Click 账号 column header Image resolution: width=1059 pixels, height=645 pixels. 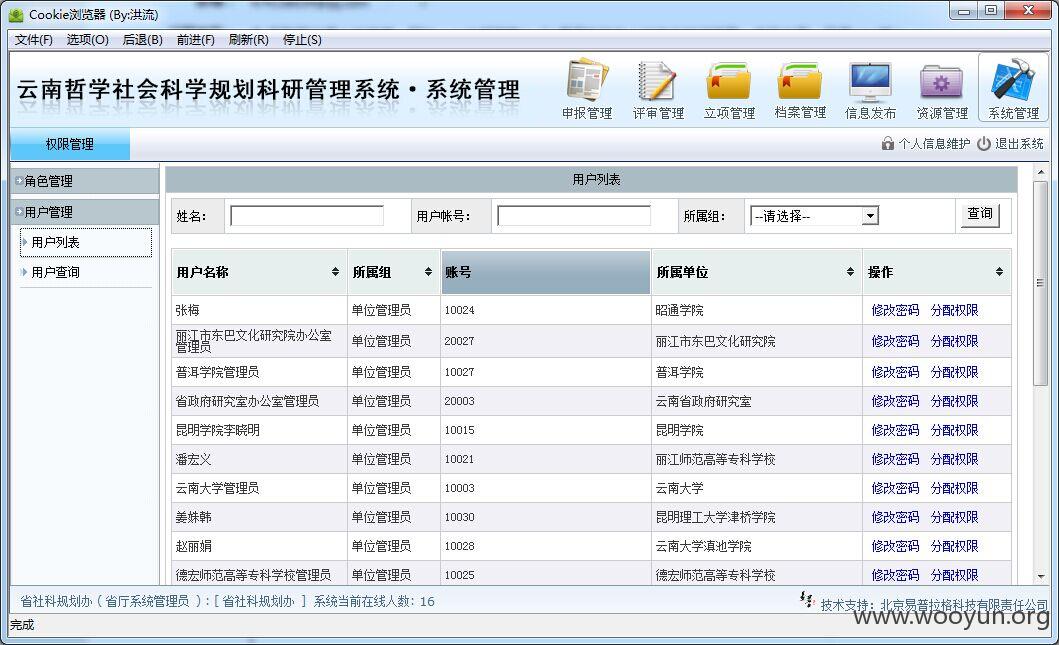546,272
